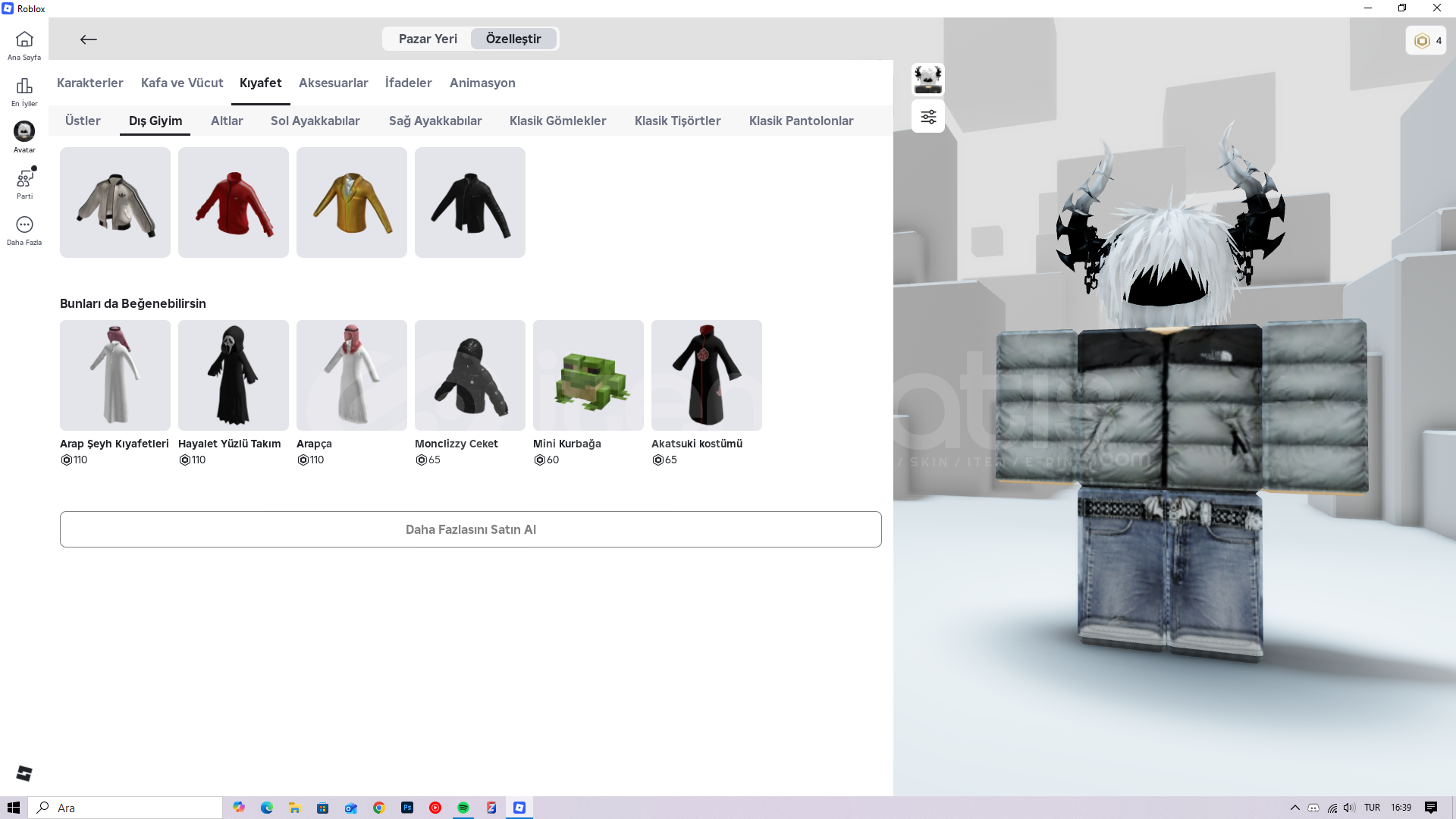Open Spotify from the Windows taskbar
The width and height of the screenshot is (1456, 819).
463,808
